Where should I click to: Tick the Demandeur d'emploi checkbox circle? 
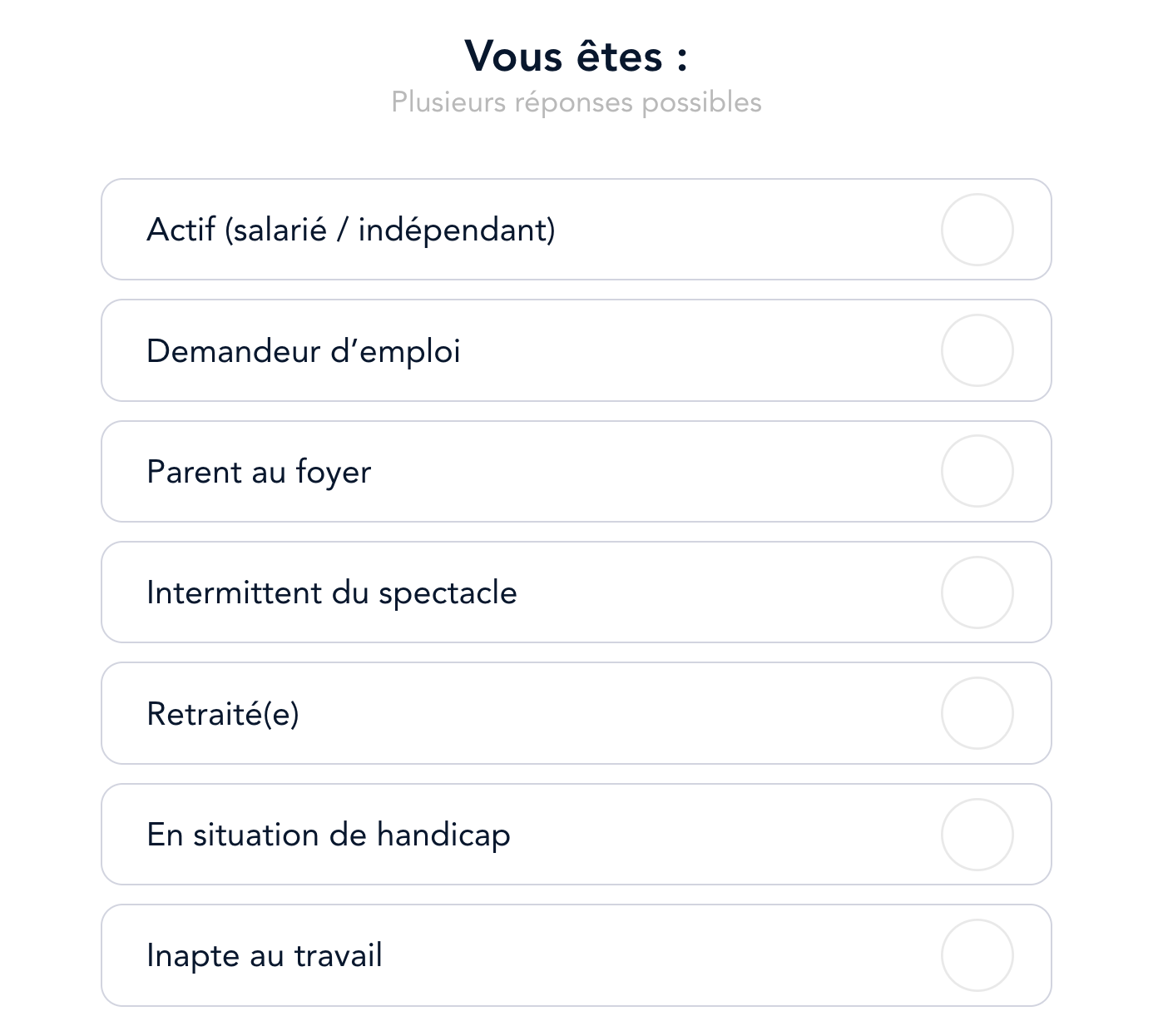pyautogui.click(x=977, y=350)
